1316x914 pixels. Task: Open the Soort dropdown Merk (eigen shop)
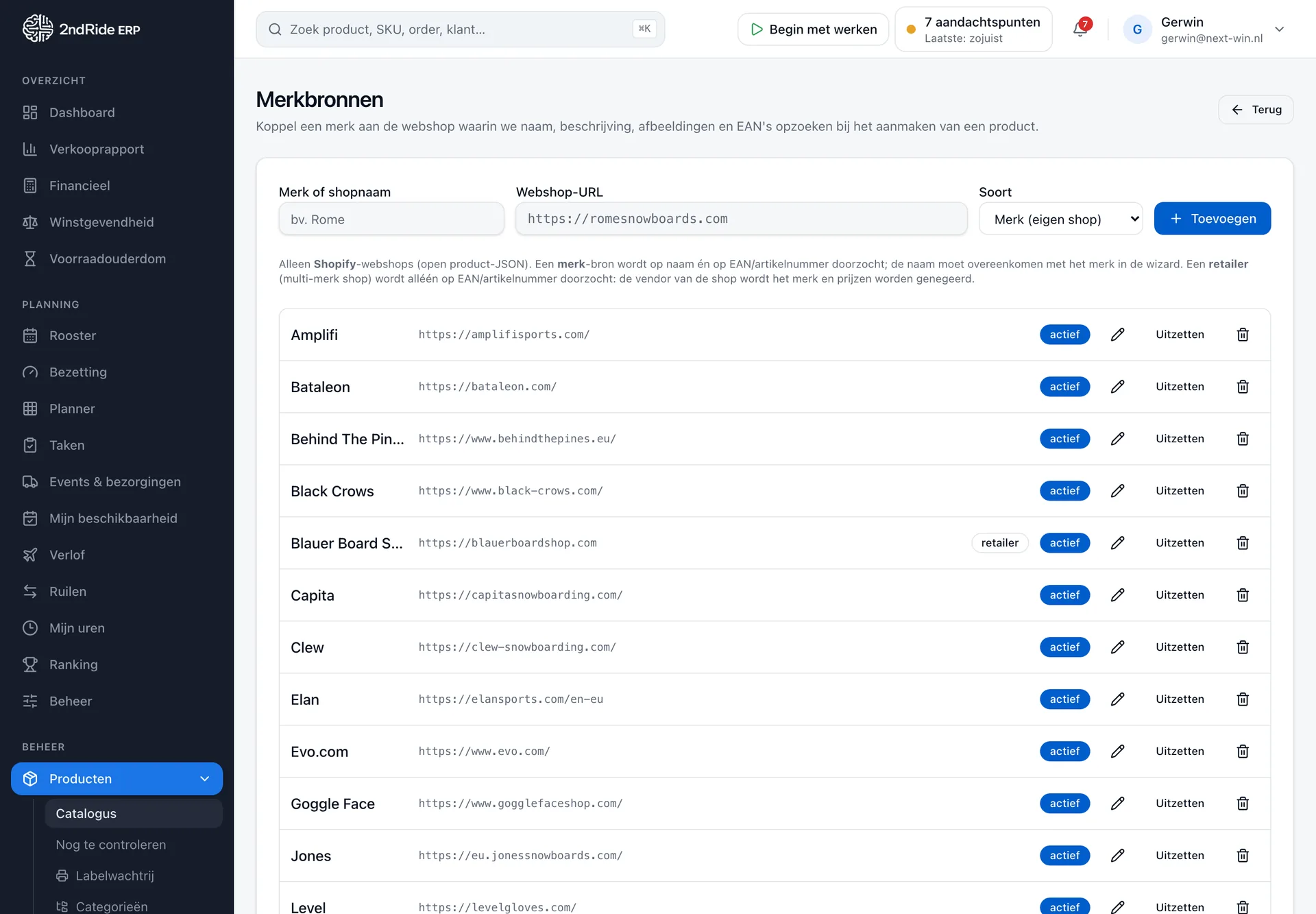pyautogui.click(x=1060, y=219)
